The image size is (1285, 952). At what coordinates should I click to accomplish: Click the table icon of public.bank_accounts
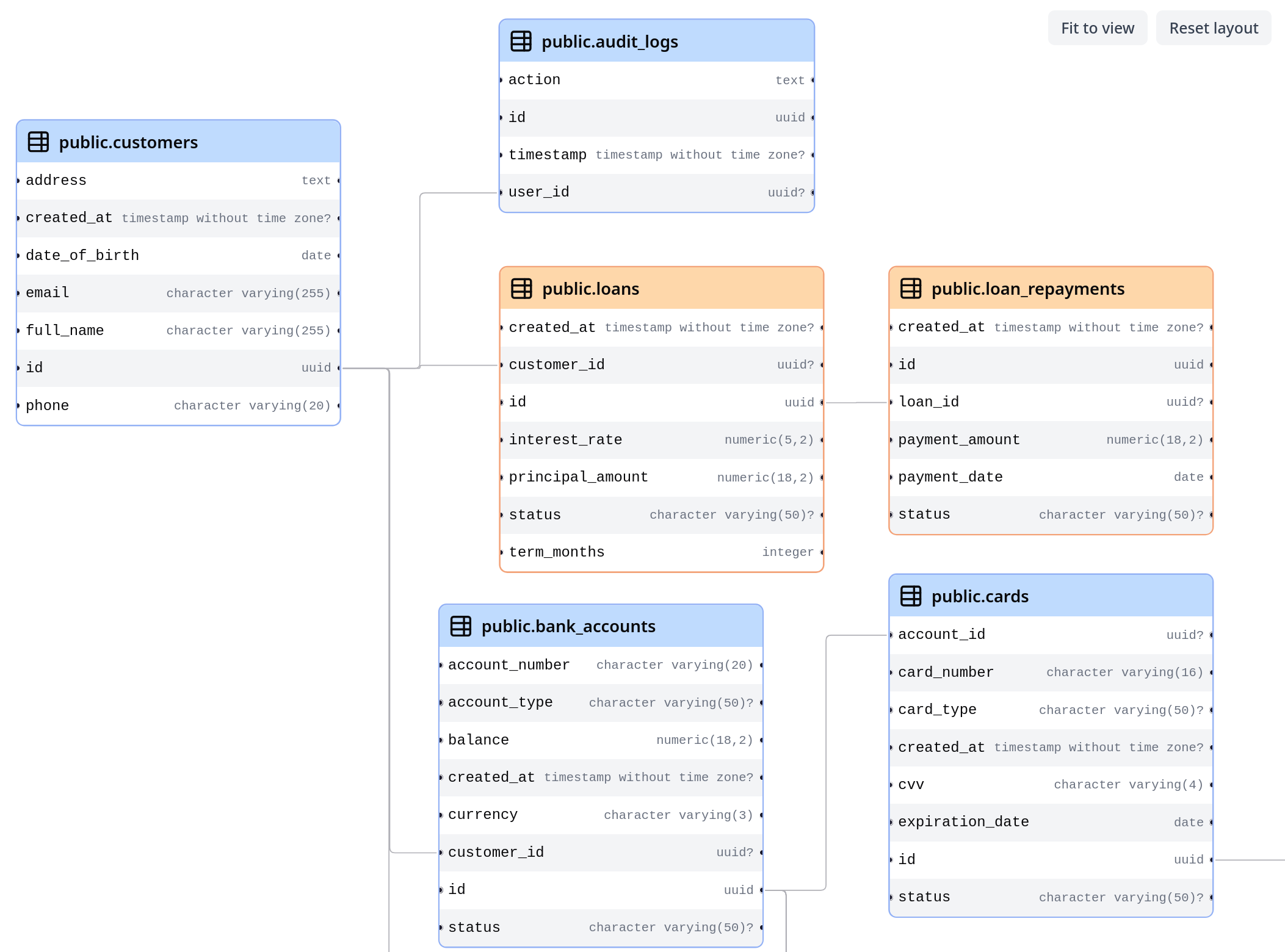point(461,626)
